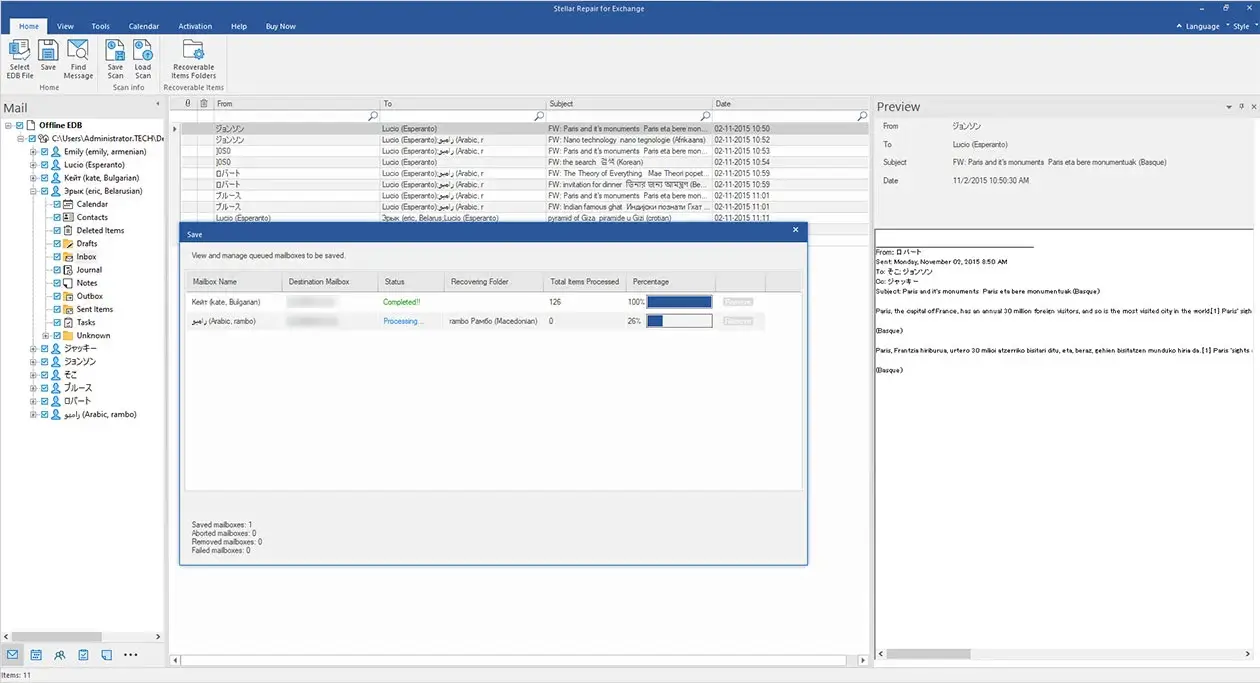The image size is (1260, 683).
Task: Click the Remove button for Keйт mailbox
Action: 738,301
